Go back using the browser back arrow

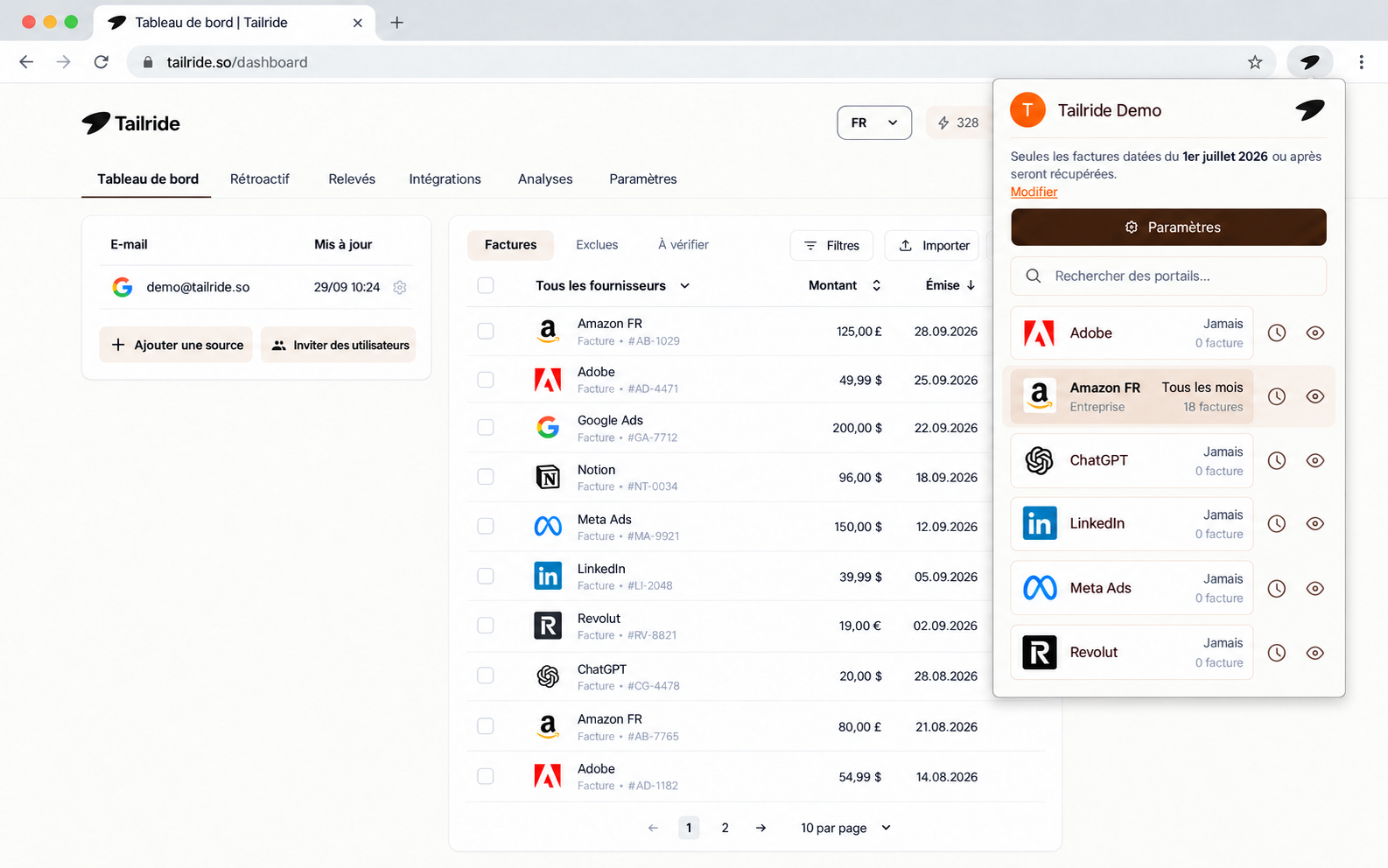(26, 62)
